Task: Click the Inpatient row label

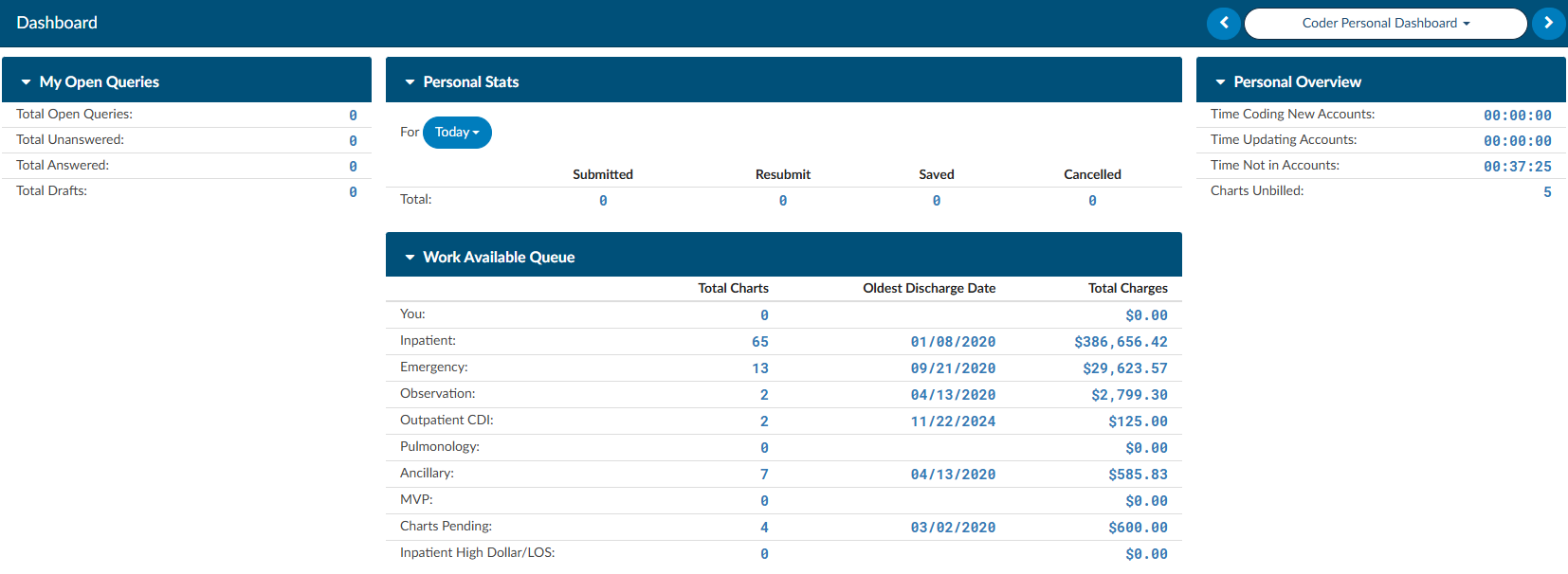Action: coord(428,340)
